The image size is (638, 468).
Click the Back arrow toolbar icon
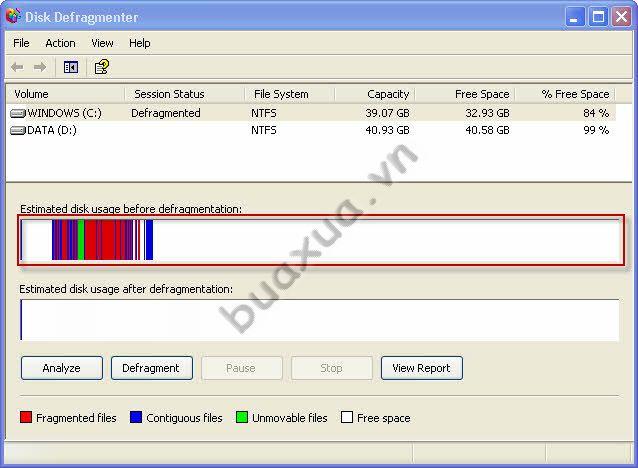17,67
